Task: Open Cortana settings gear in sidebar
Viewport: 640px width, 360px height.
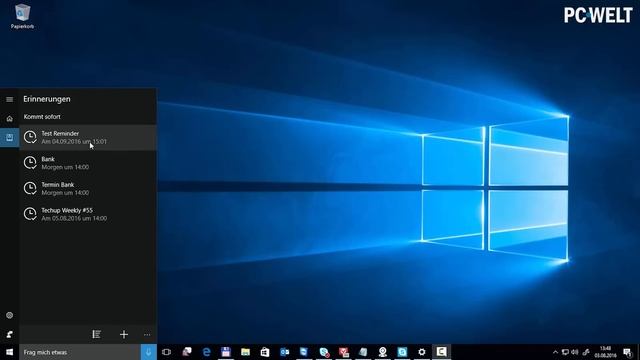Action: (x=9, y=315)
